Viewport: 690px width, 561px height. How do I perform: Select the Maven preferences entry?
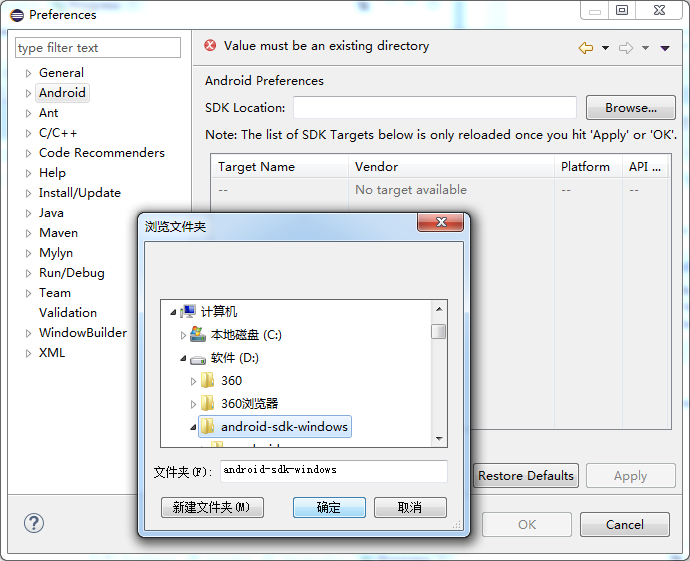coord(58,233)
